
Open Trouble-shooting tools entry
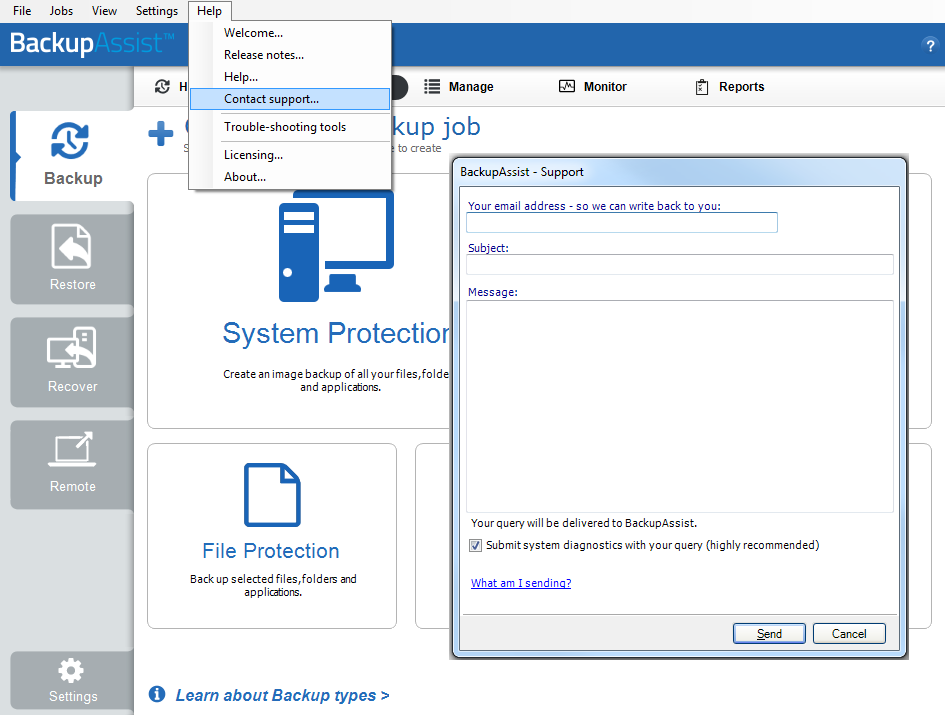pos(289,127)
